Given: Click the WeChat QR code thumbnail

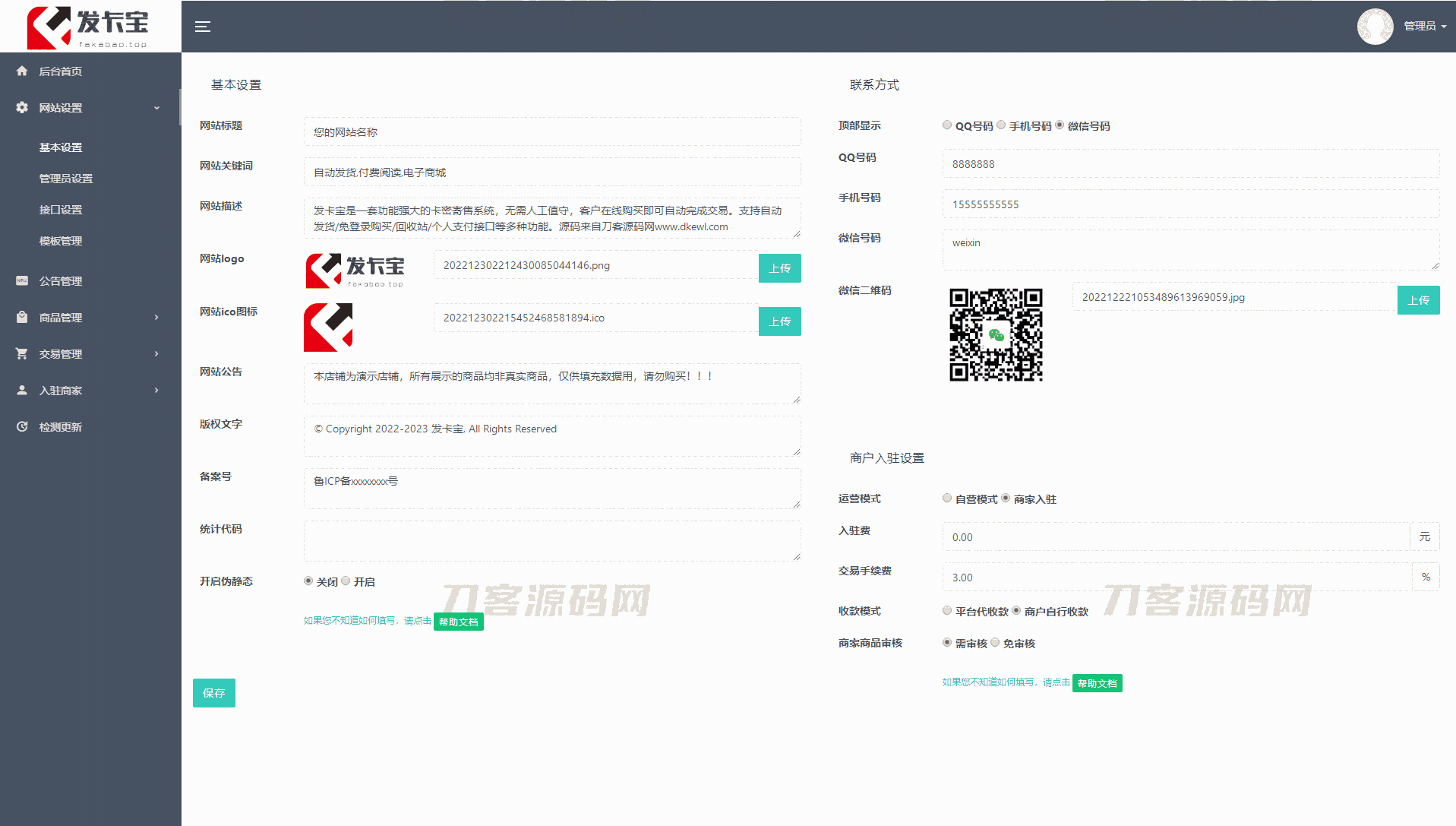Looking at the screenshot, I should tap(995, 334).
